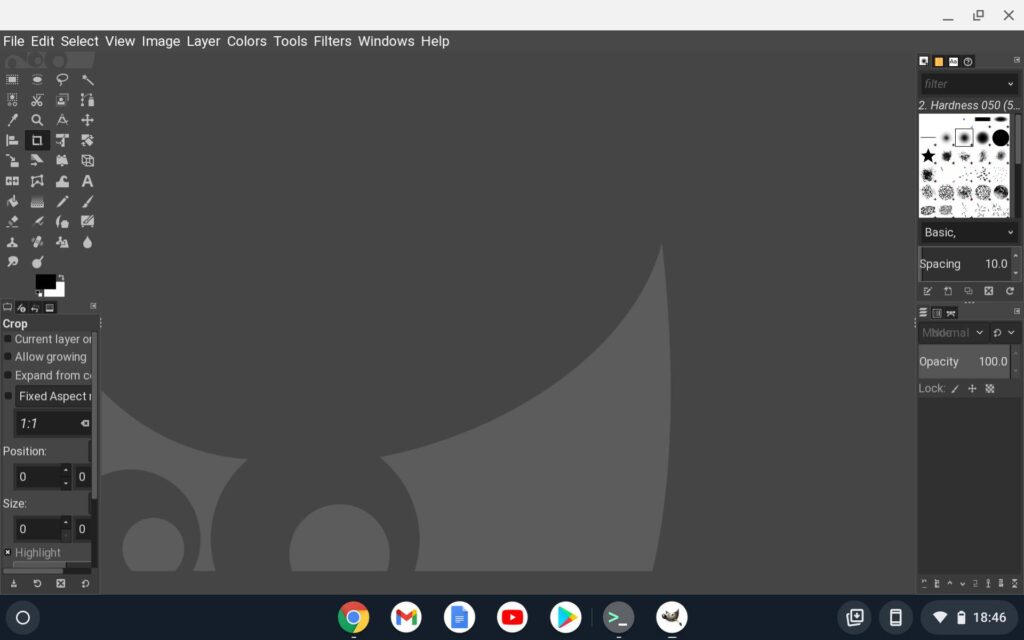Select the Measure compass tool
Screen dimensions: 1024x640
point(62,120)
